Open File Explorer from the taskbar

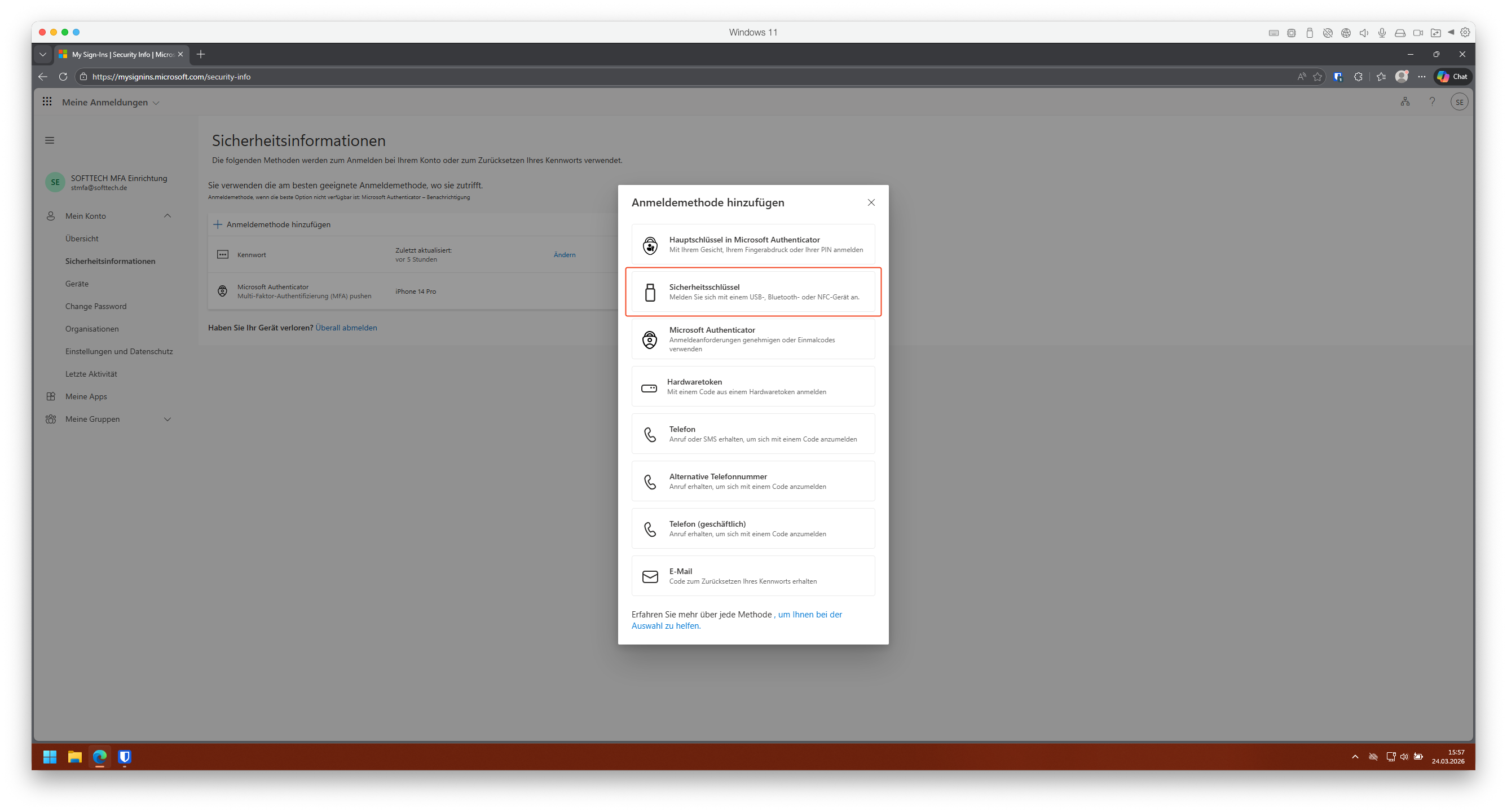(x=74, y=757)
